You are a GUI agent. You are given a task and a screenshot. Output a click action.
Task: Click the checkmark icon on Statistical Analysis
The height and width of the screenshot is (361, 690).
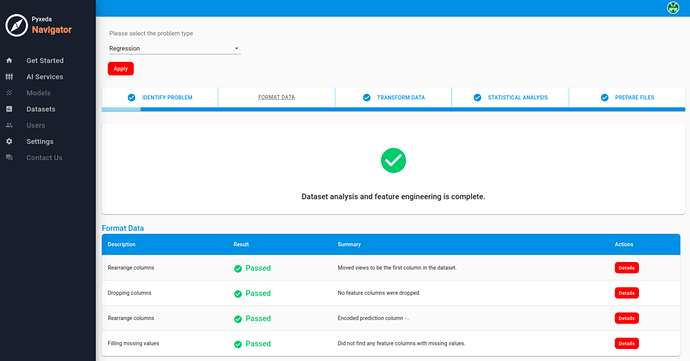click(477, 97)
